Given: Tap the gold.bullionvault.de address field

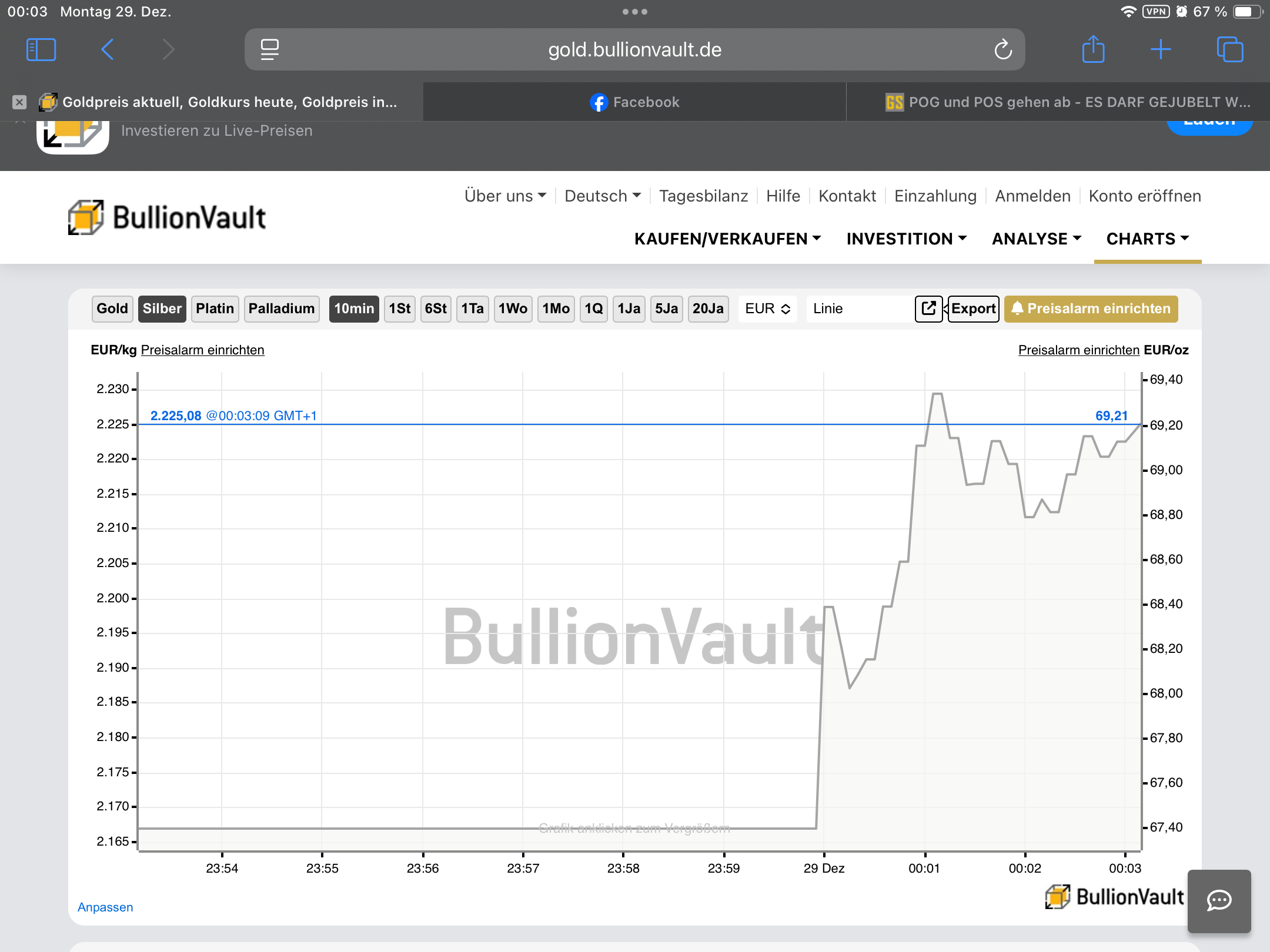Looking at the screenshot, I should pyautogui.click(x=634, y=50).
